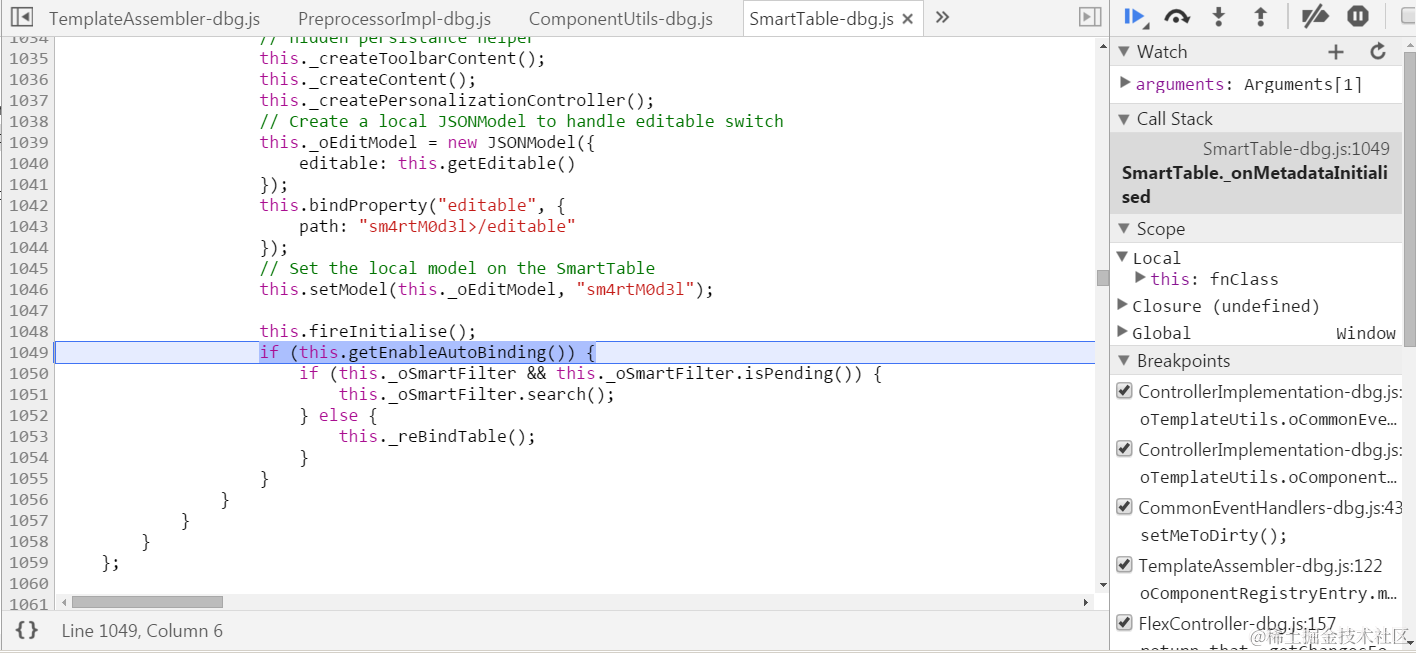This screenshot has height=653, width=1416.
Task: Click line number 1048 in the gutter
Action: pyautogui.click(x=28, y=331)
